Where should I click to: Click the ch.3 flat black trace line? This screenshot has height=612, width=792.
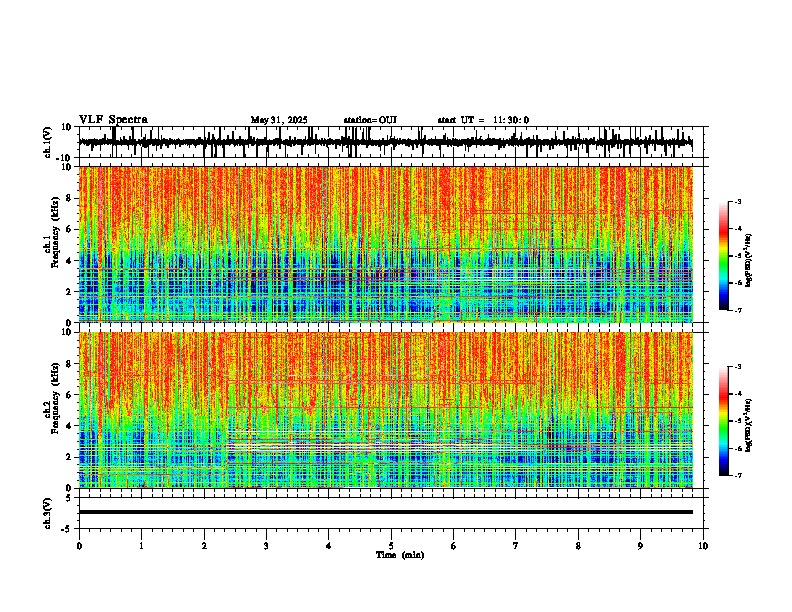click(x=385, y=512)
